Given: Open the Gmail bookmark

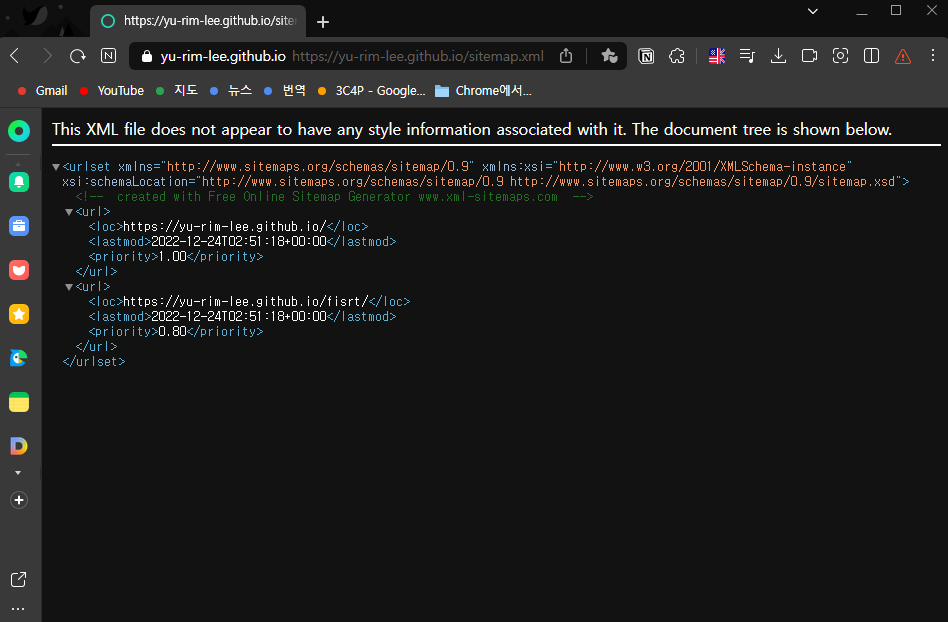Looking at the screenshot, I should click(43, 91).
